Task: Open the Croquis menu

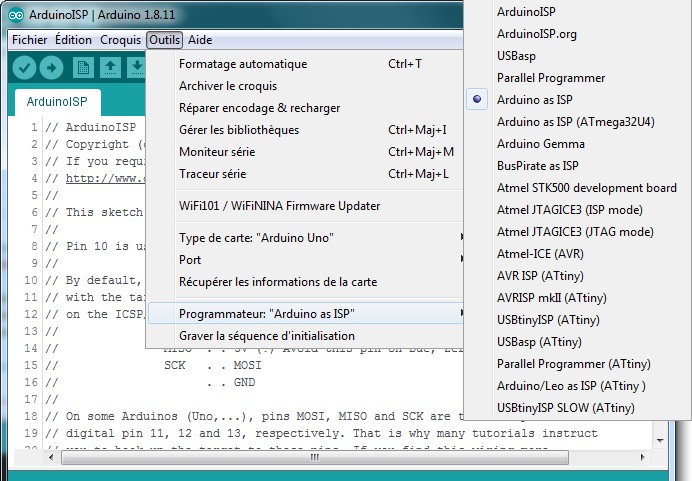Action: pyautogui.click(x=120, y=40)
